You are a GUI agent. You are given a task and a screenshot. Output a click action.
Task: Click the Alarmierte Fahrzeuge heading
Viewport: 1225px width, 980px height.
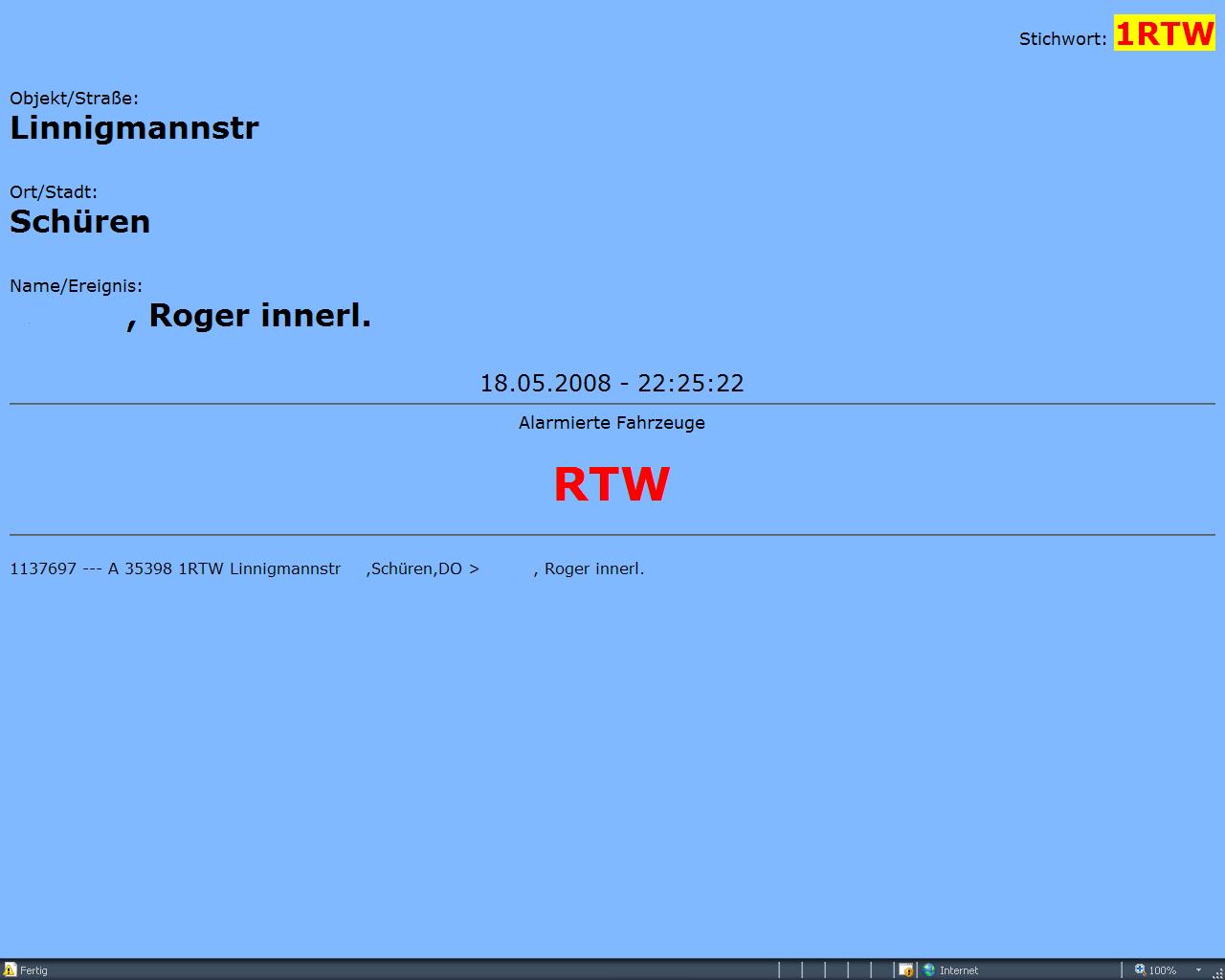coord(612,422)
